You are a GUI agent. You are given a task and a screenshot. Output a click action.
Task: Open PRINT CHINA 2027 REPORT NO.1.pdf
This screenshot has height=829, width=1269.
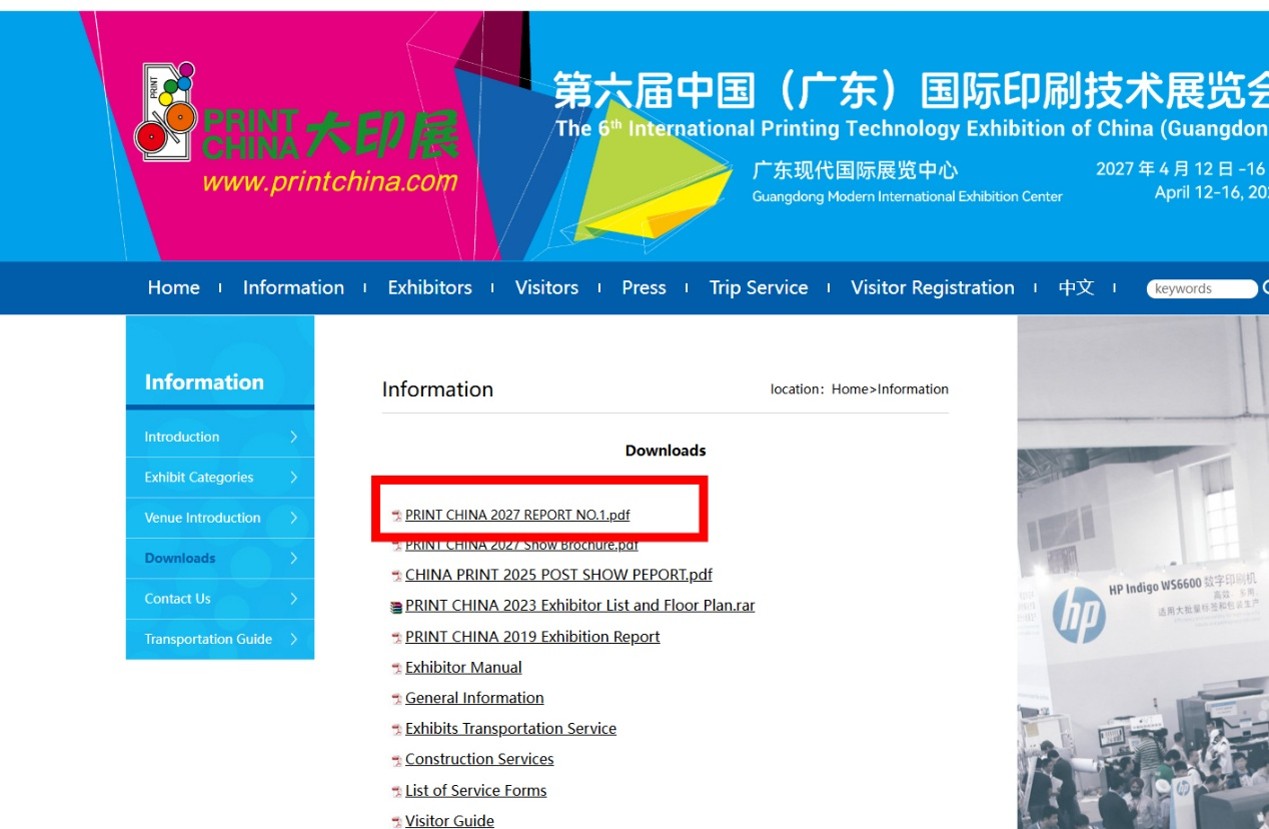pos(518,516)
